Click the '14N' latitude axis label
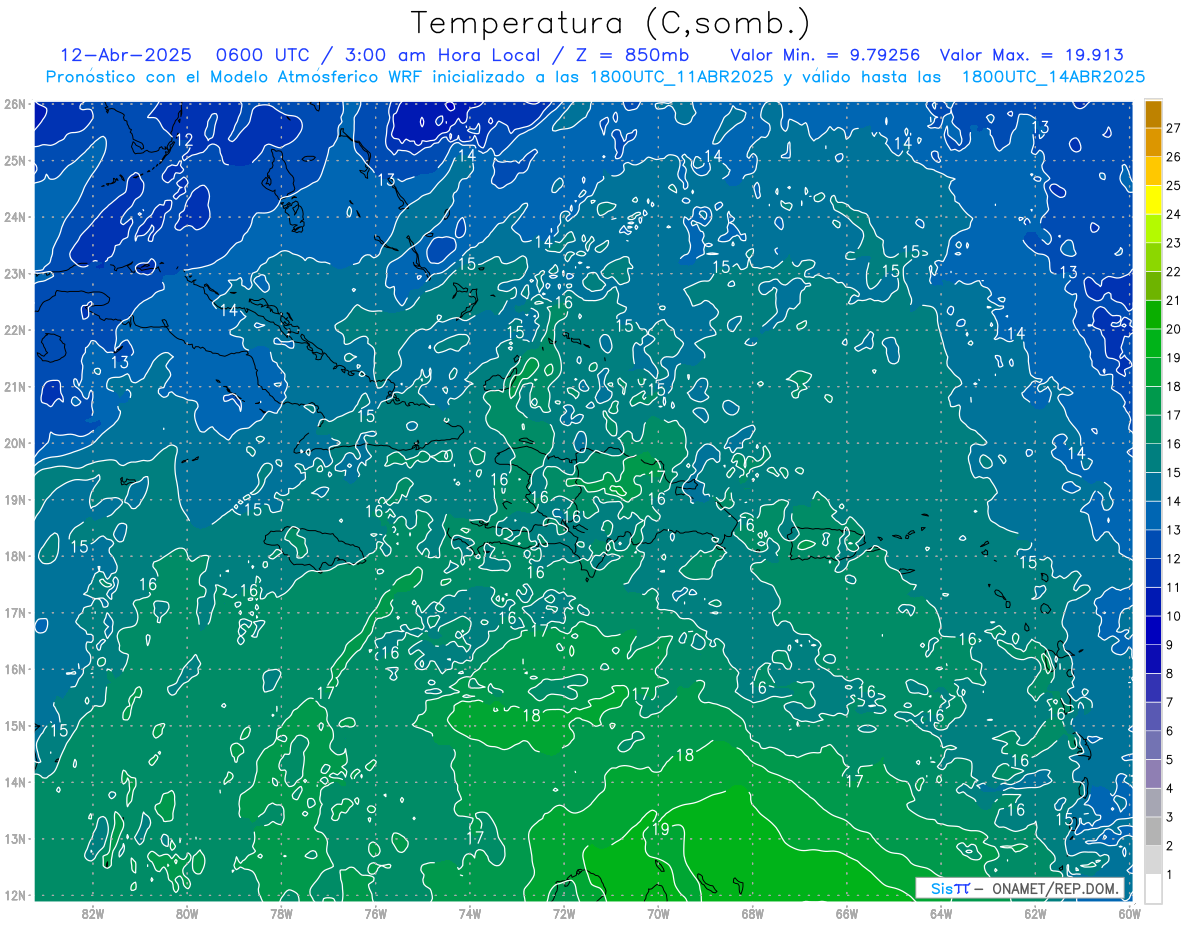The image size is (1200, 927). pyautogui.click(x=14, y=782)
